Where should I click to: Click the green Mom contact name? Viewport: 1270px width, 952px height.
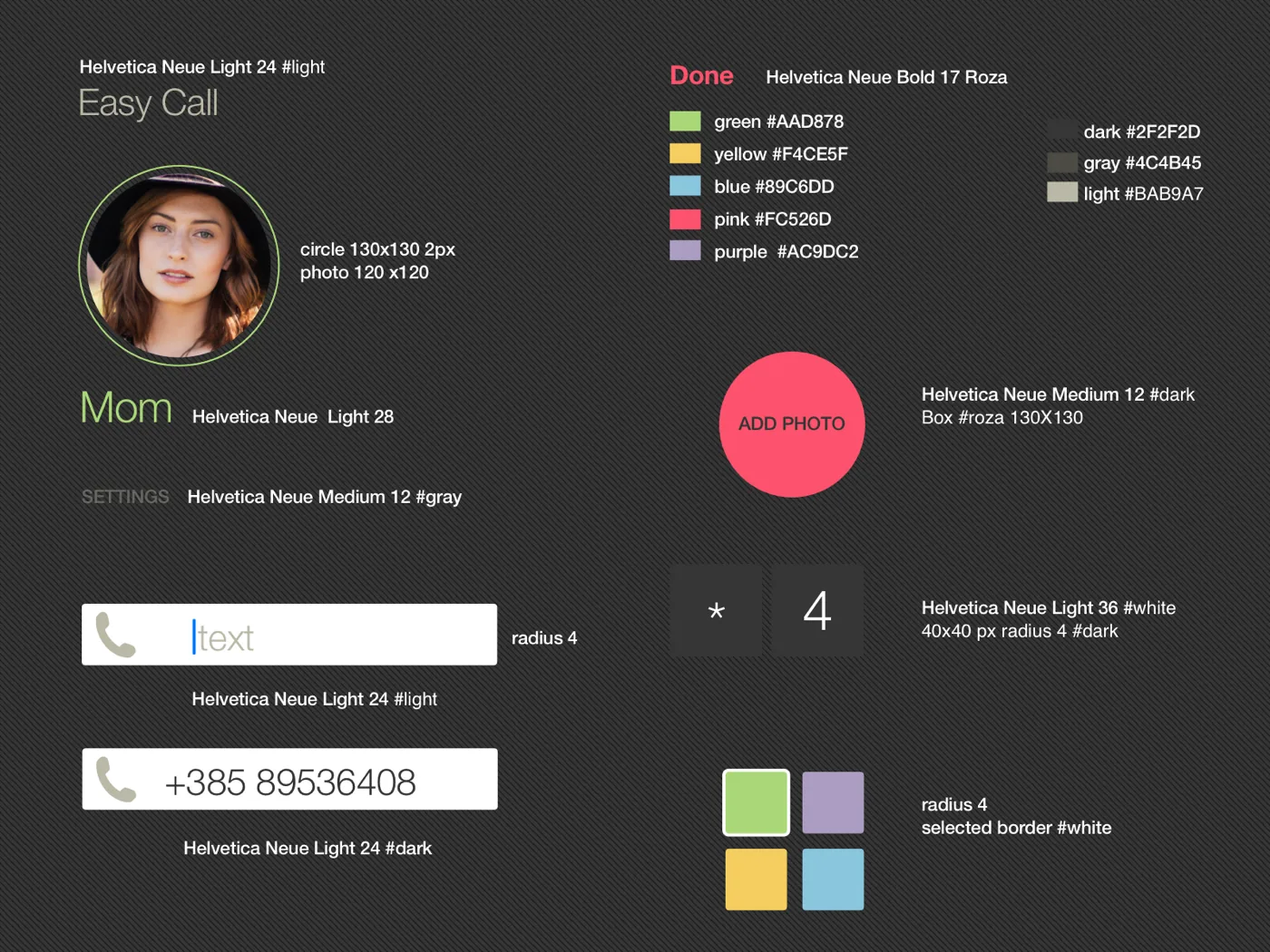[126, 407]
